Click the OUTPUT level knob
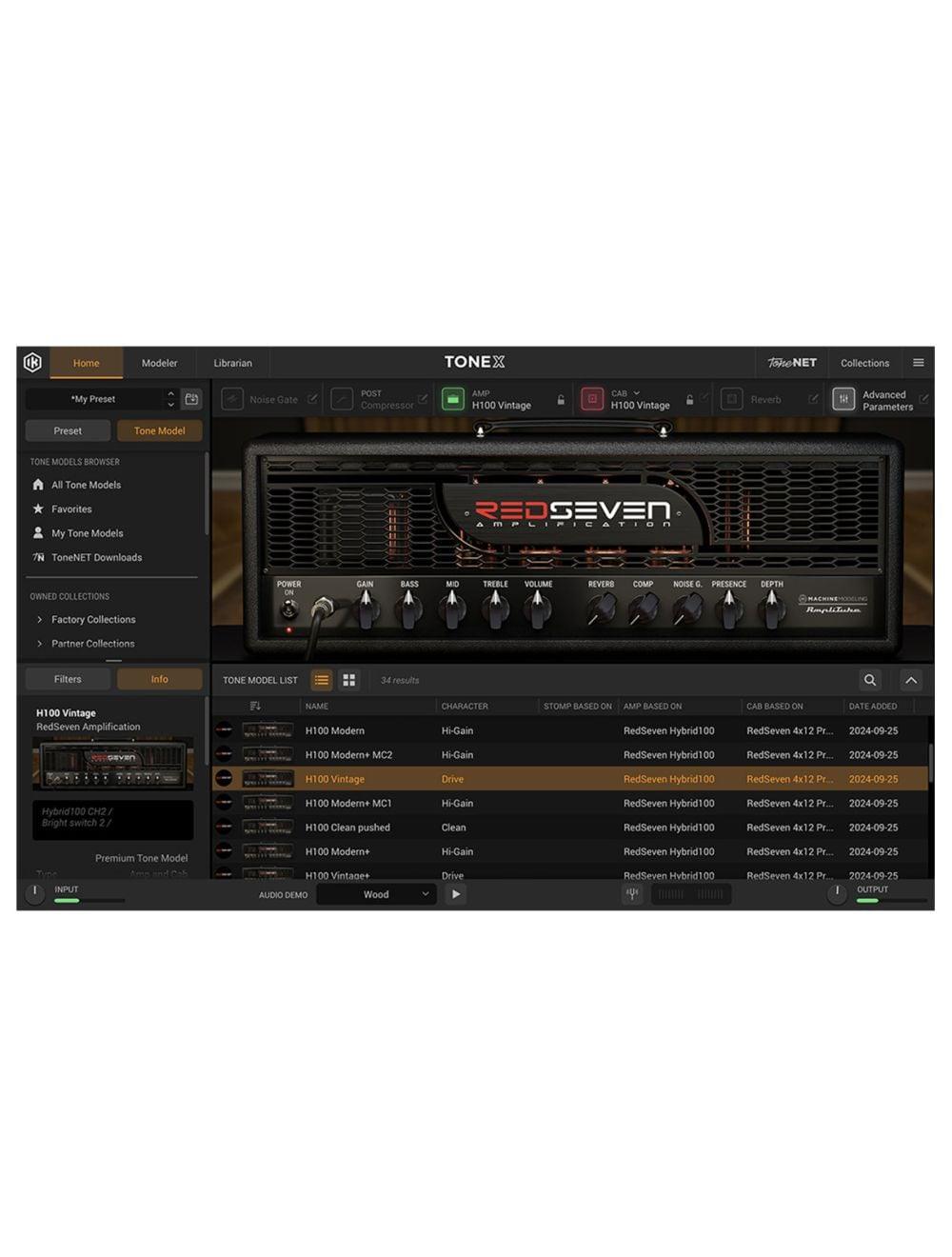Screen dimensions: 952x1257 click(837, 894)
